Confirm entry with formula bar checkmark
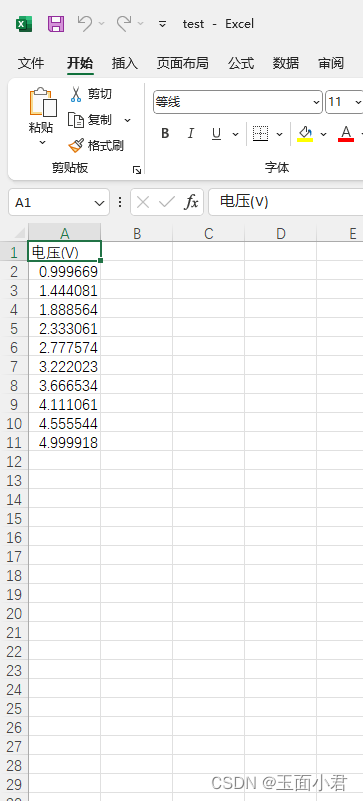Screen dimensions: 363x801 coord(167,202)
